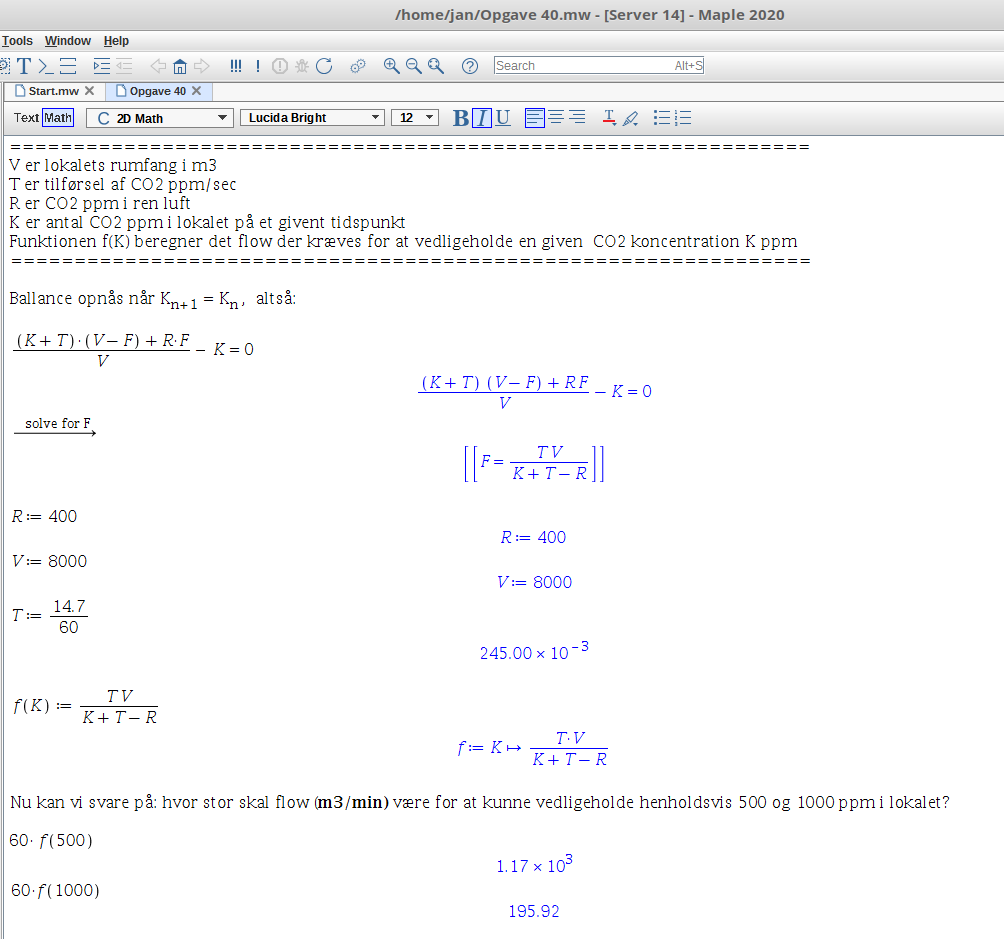The height and width of the screenshot is (939, 1004).
Task: Open the 2D Math style dropdown
Action: pos(159,118)
